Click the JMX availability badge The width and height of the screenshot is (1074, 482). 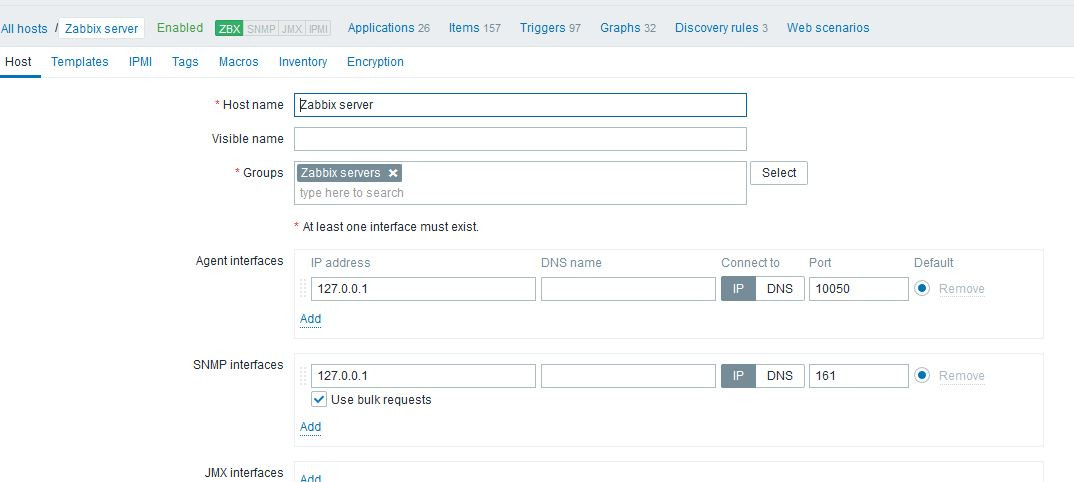pyautogui.click(x=293, y=28)
